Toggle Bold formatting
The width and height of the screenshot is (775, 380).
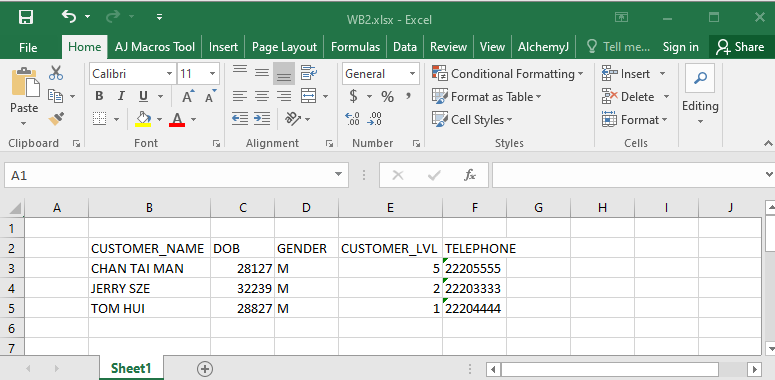[x=99, y=96]
